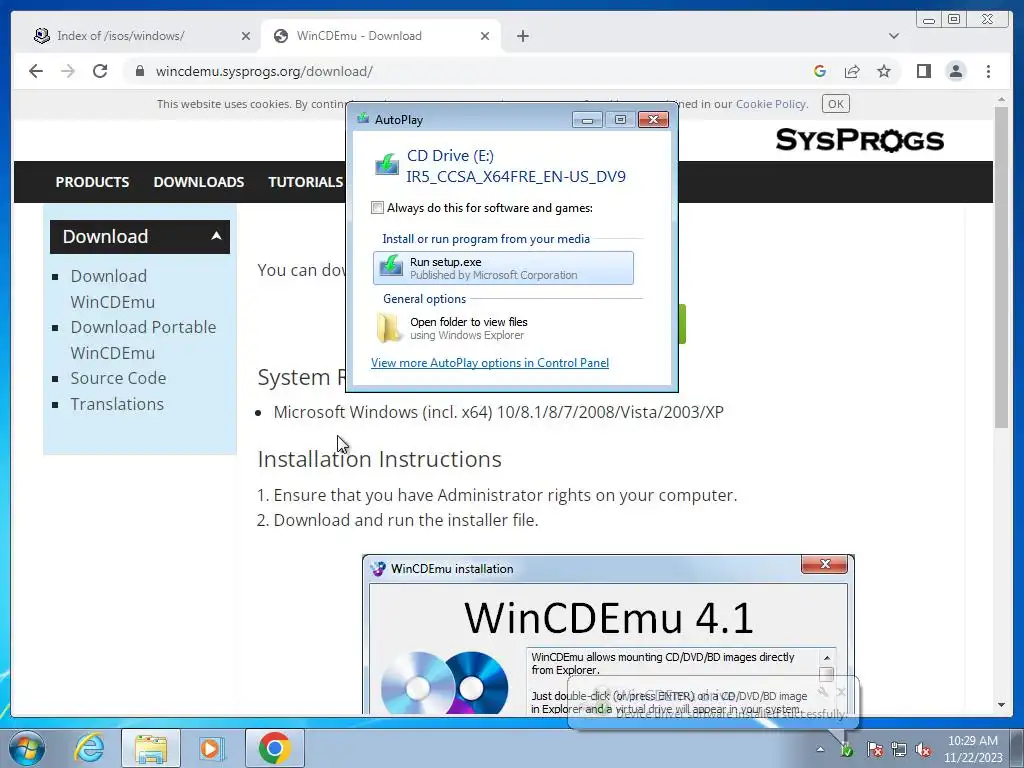1024x768 pixels.
Task: Click the share page icon
Action: (852, 71)
